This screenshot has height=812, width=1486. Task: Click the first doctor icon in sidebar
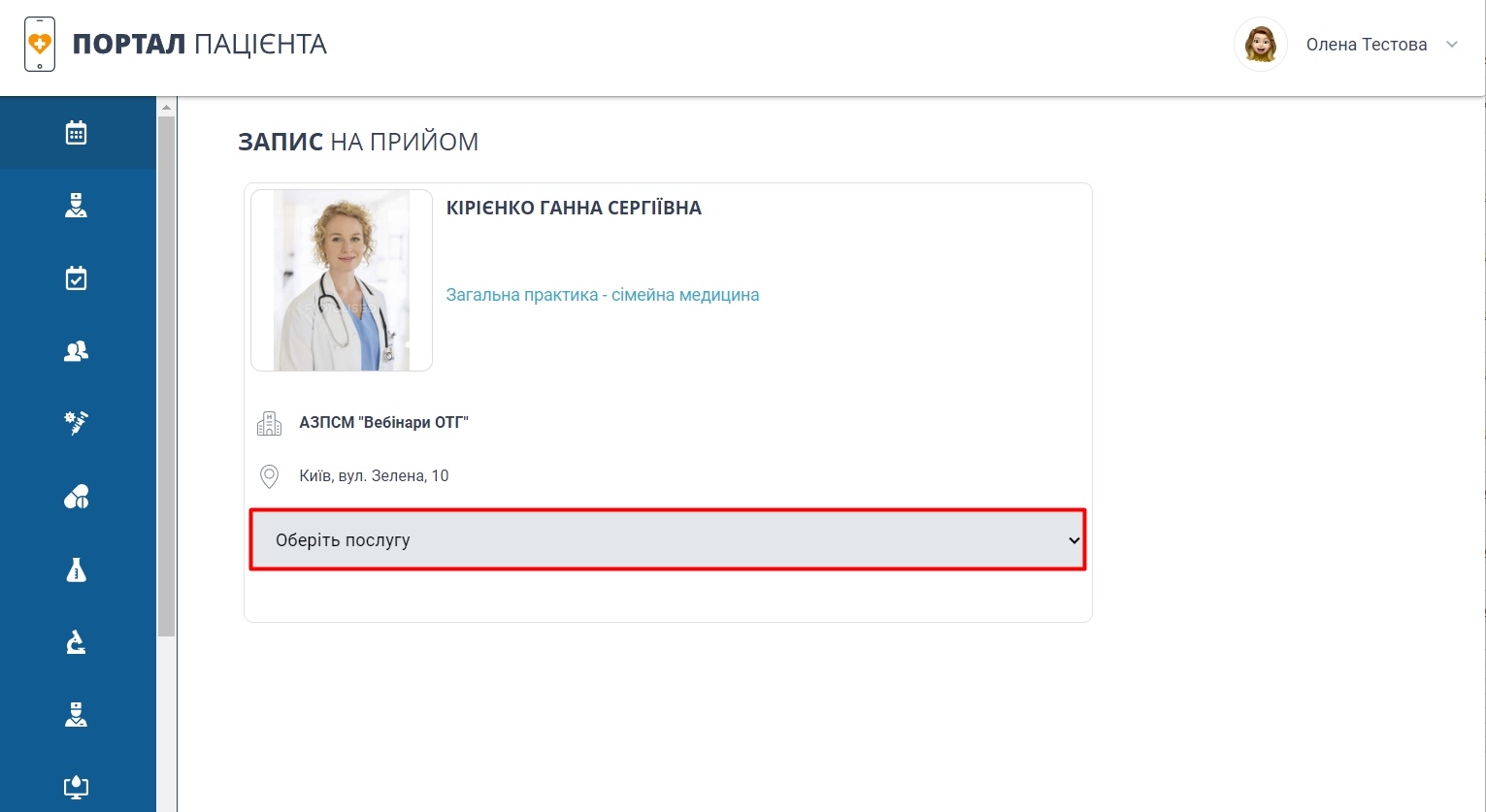pos(76,206)
